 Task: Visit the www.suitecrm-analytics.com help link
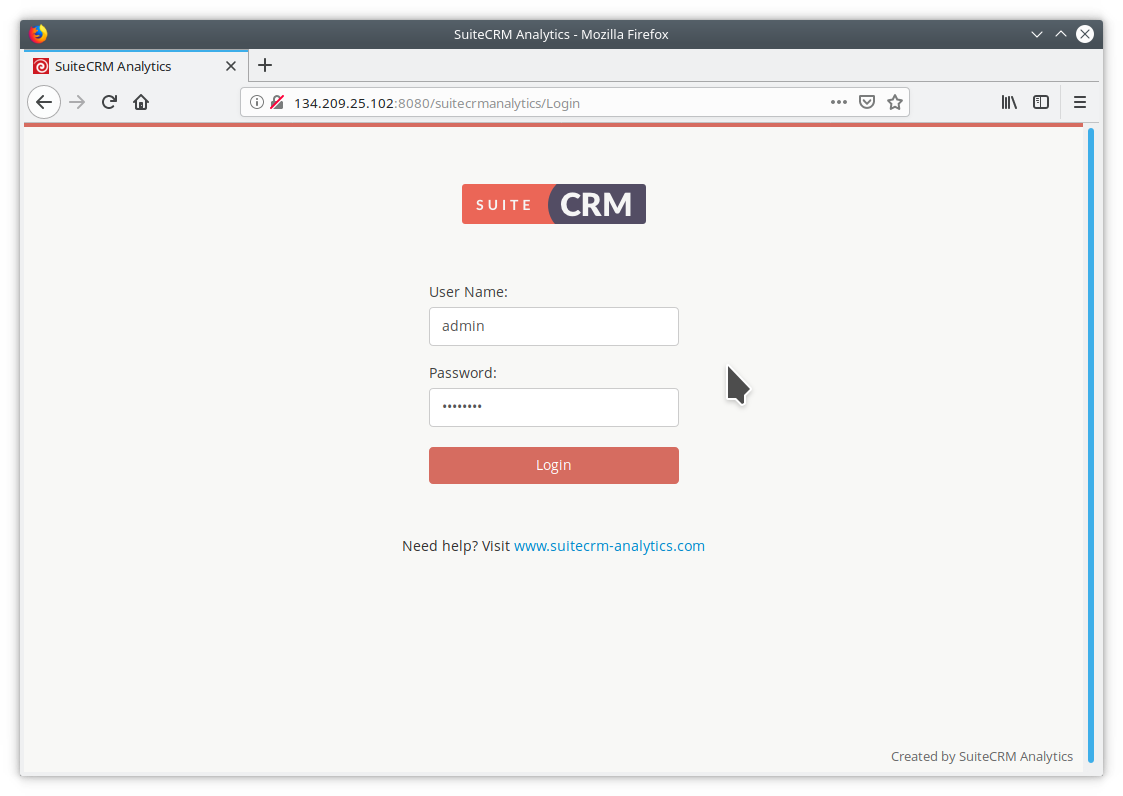(609, 545)
